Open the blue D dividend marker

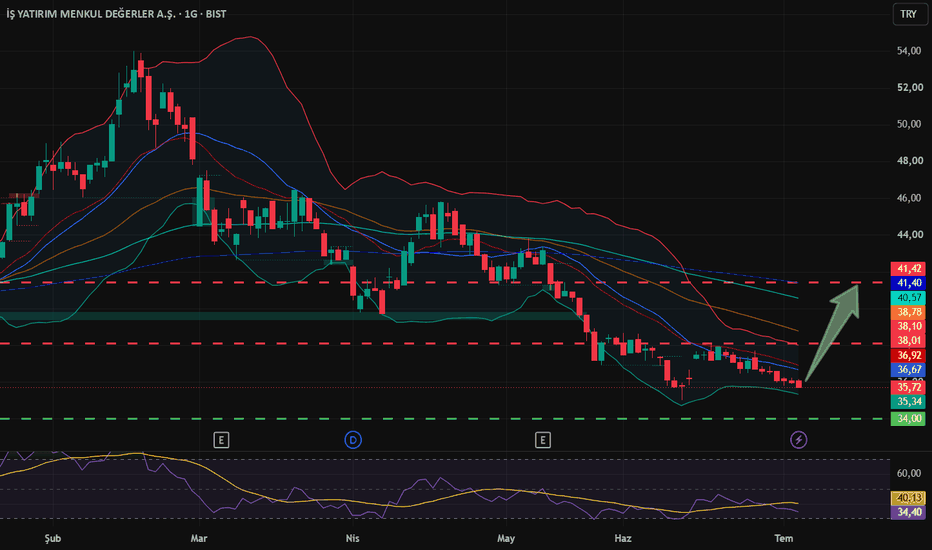(353, 440)
